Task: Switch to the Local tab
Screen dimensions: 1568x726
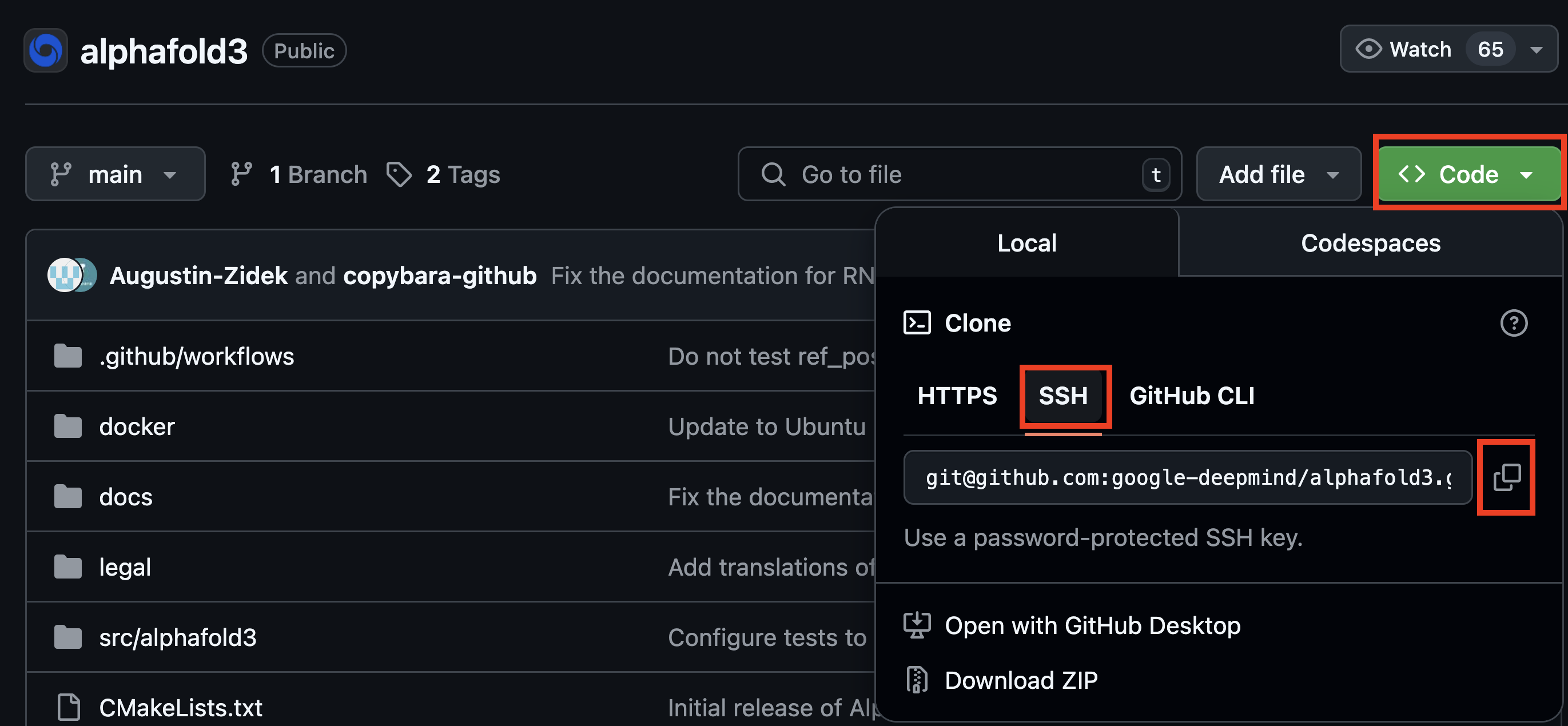Action: 1026,243
